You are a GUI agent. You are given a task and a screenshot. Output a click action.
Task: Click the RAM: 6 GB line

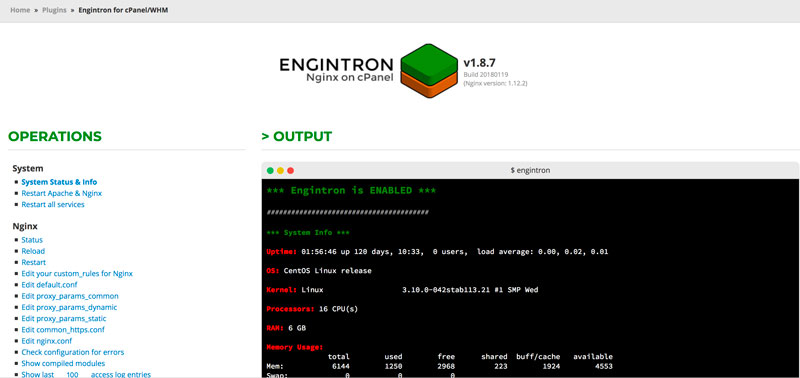click(x=286, y=328)
